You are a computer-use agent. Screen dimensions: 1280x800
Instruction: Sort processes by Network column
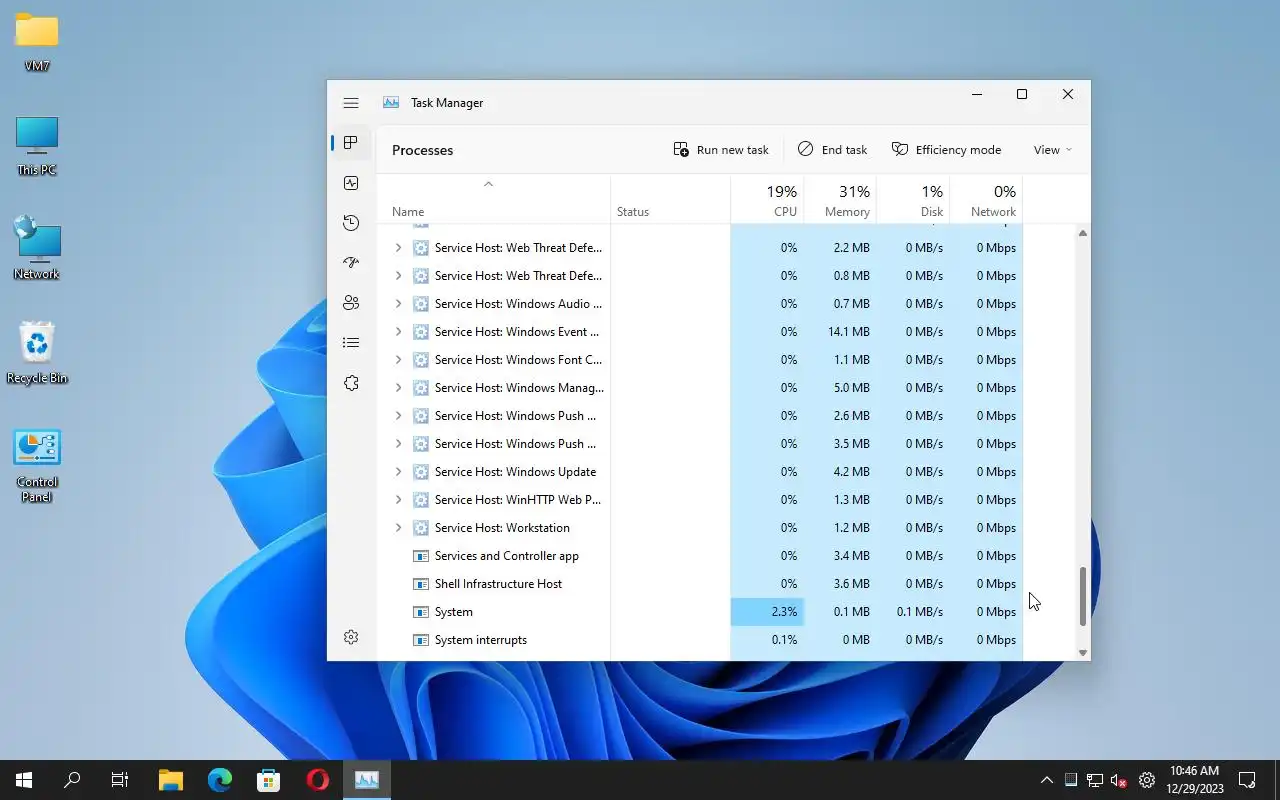coord(986,199)
